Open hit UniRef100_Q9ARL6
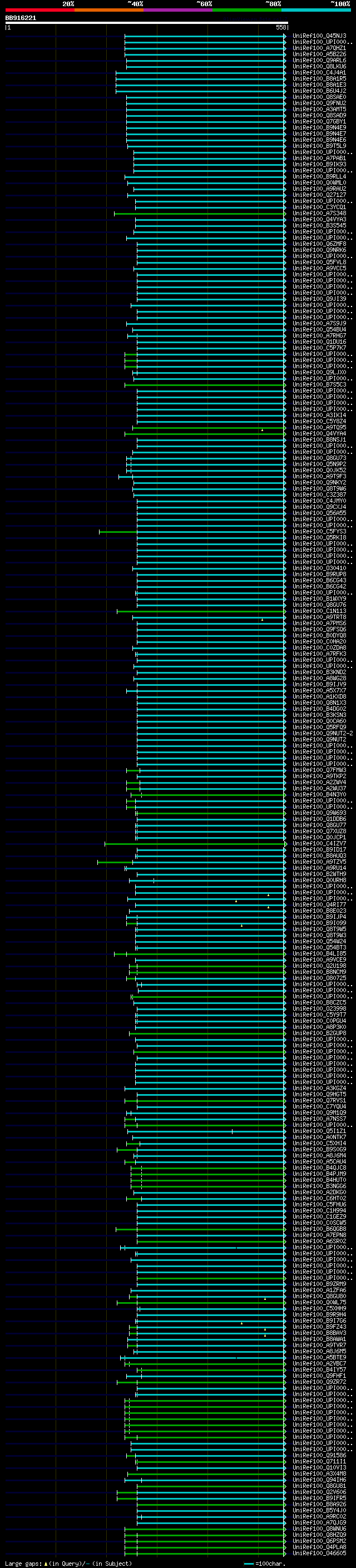356x1568 pixels. [319, 60]
